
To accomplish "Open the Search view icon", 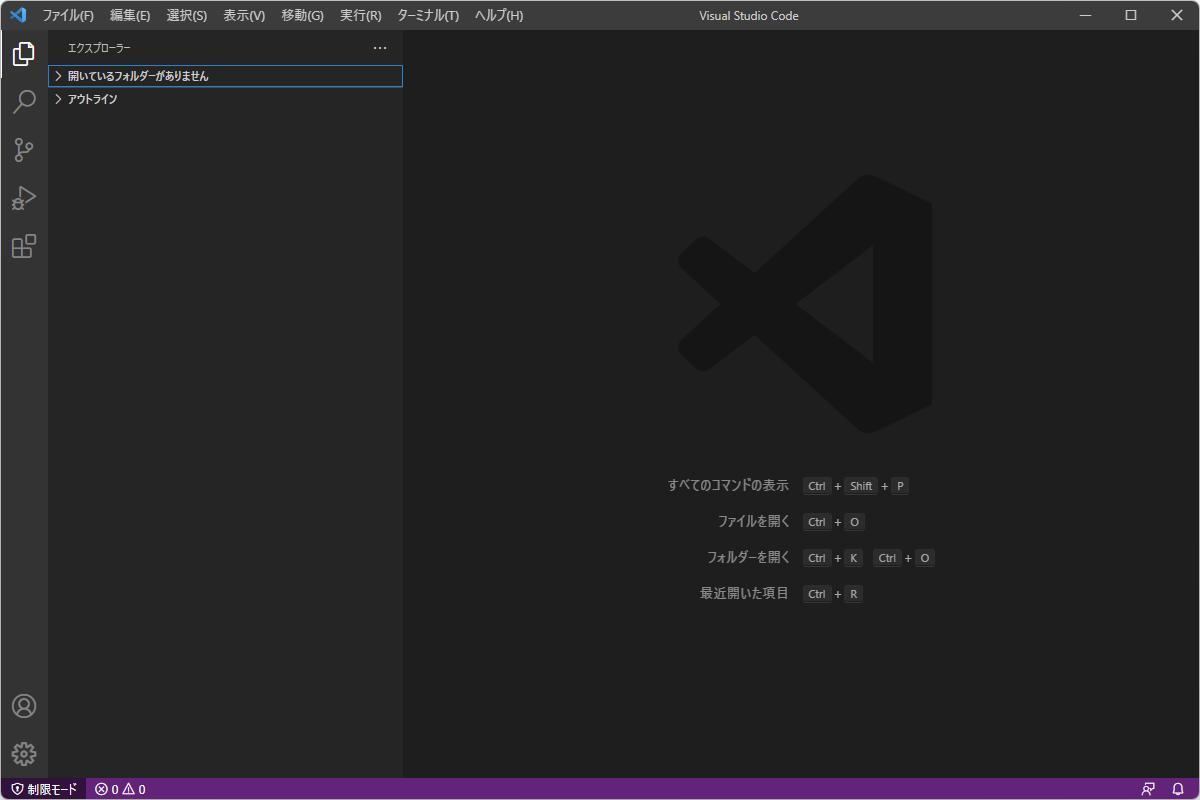I will click(24, 102).
